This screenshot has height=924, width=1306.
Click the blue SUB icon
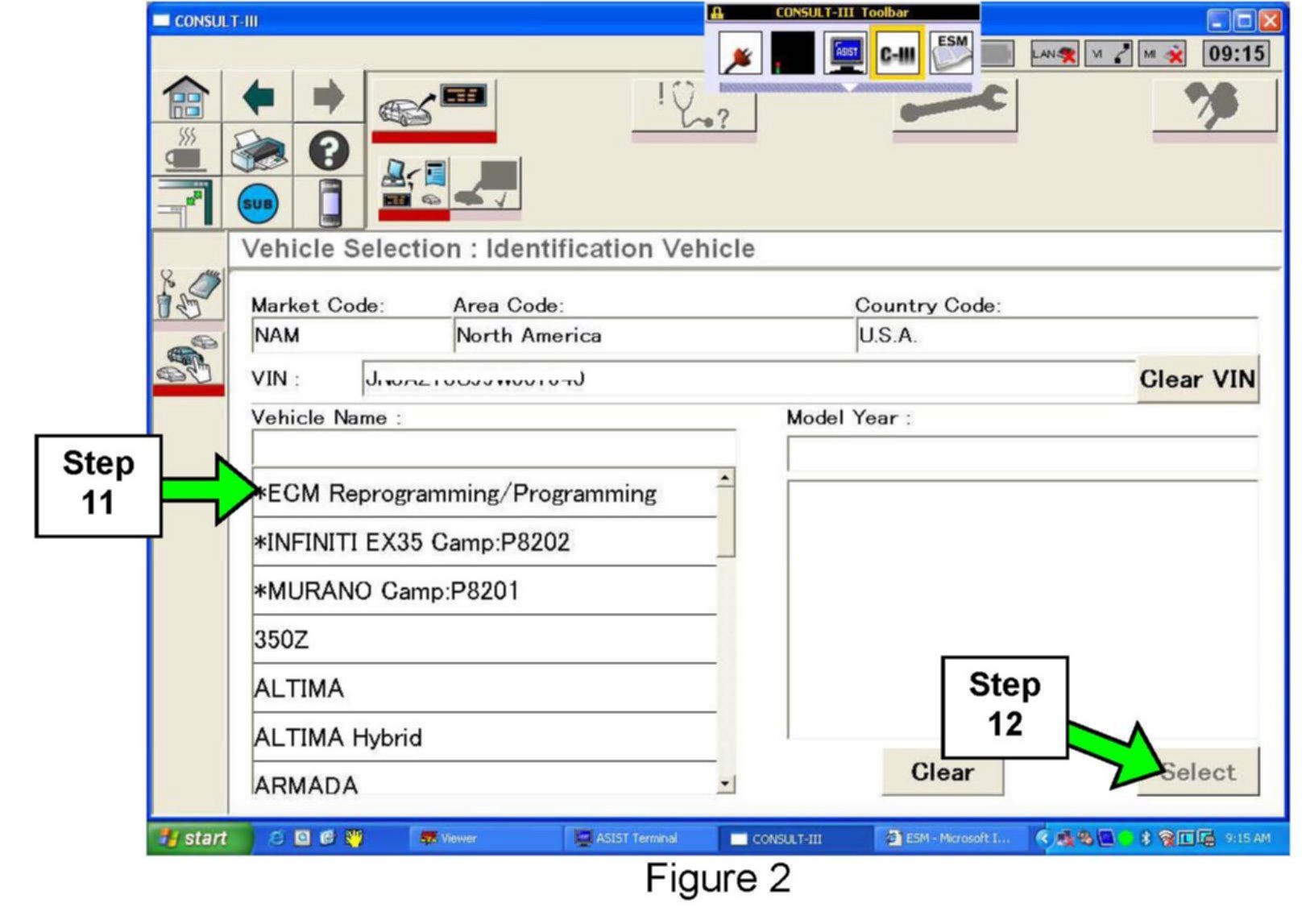click(x=258, y=204)
